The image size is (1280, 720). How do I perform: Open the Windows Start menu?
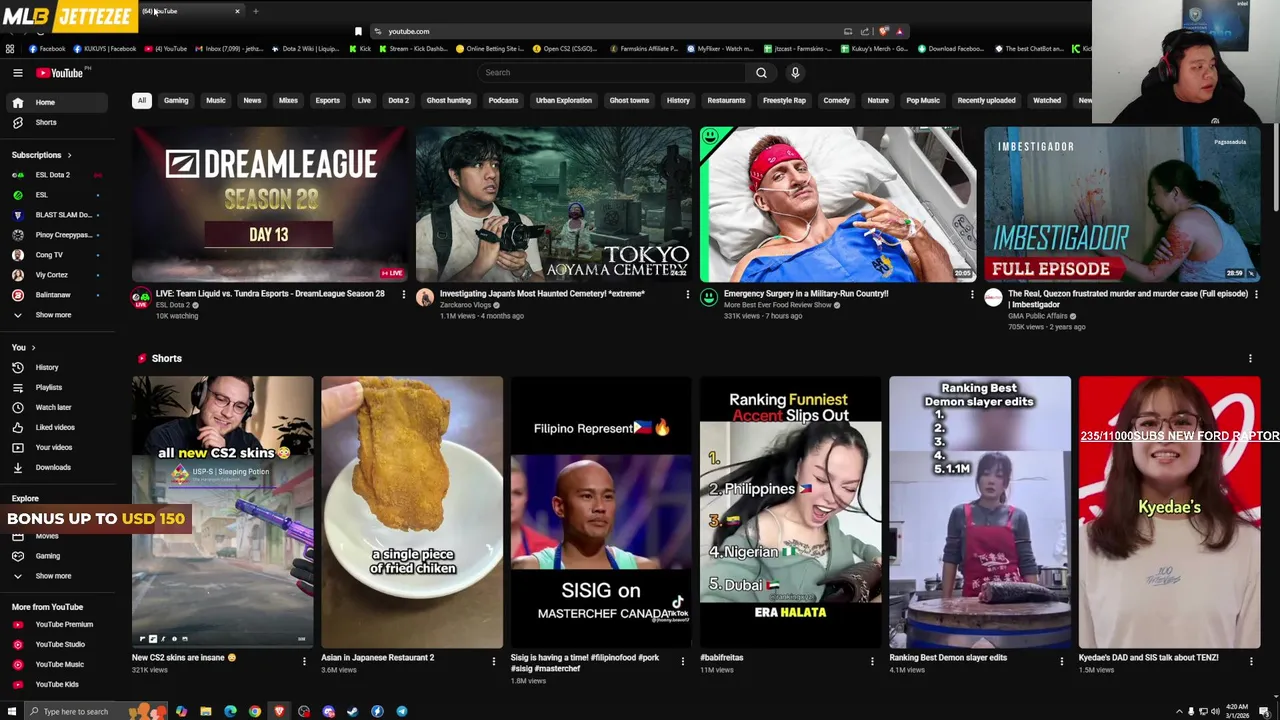[x=12, y=711]
